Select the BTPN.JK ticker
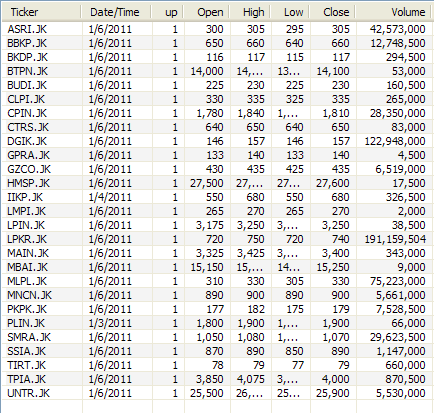 pyautogui.click(x=27, y=71)
